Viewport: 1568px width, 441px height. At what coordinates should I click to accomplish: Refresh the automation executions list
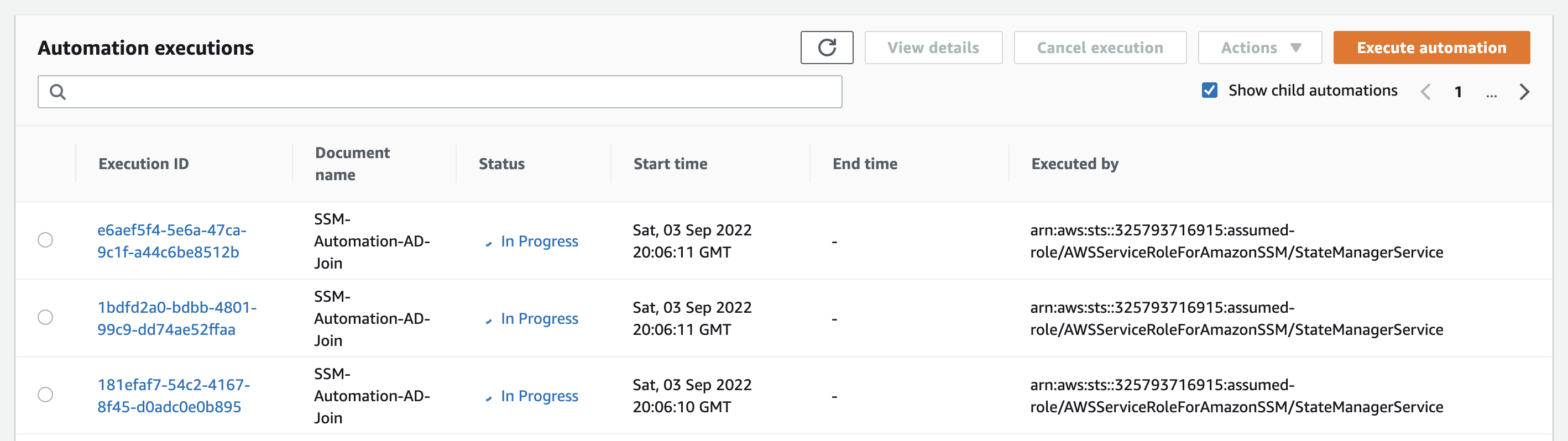coord(827,48)
